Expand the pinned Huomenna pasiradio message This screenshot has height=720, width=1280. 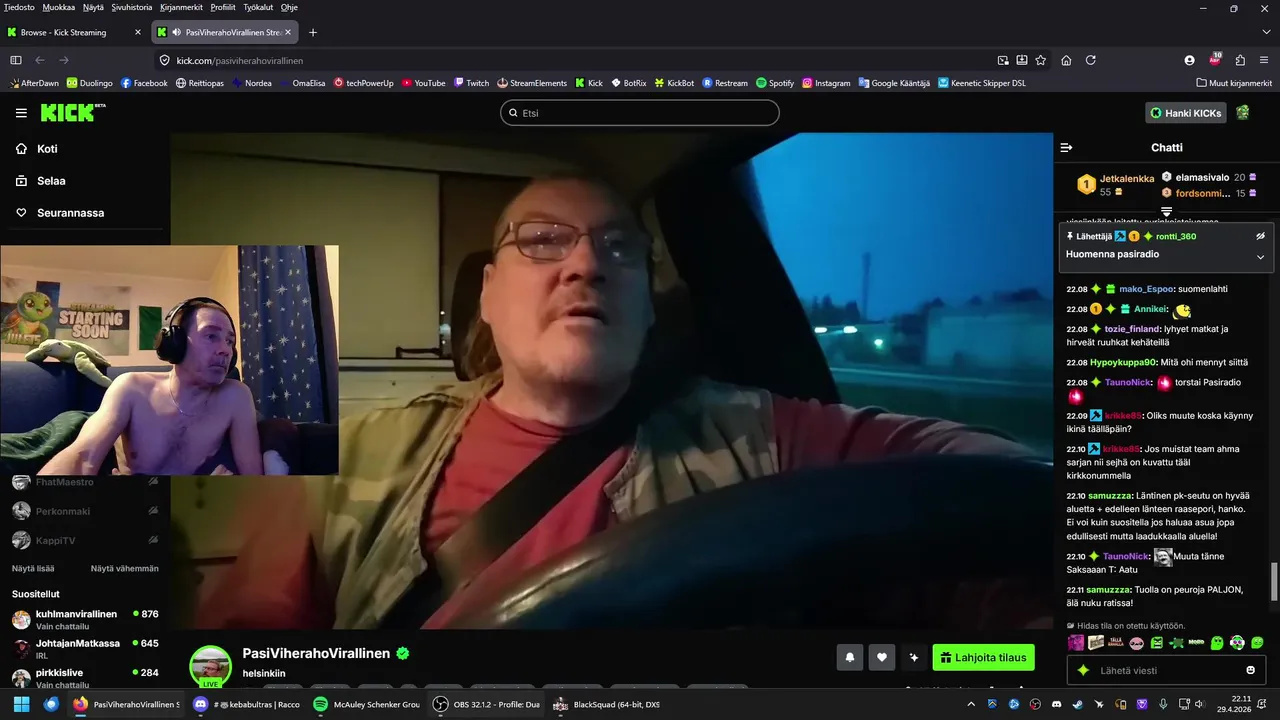coord(1260,257)
